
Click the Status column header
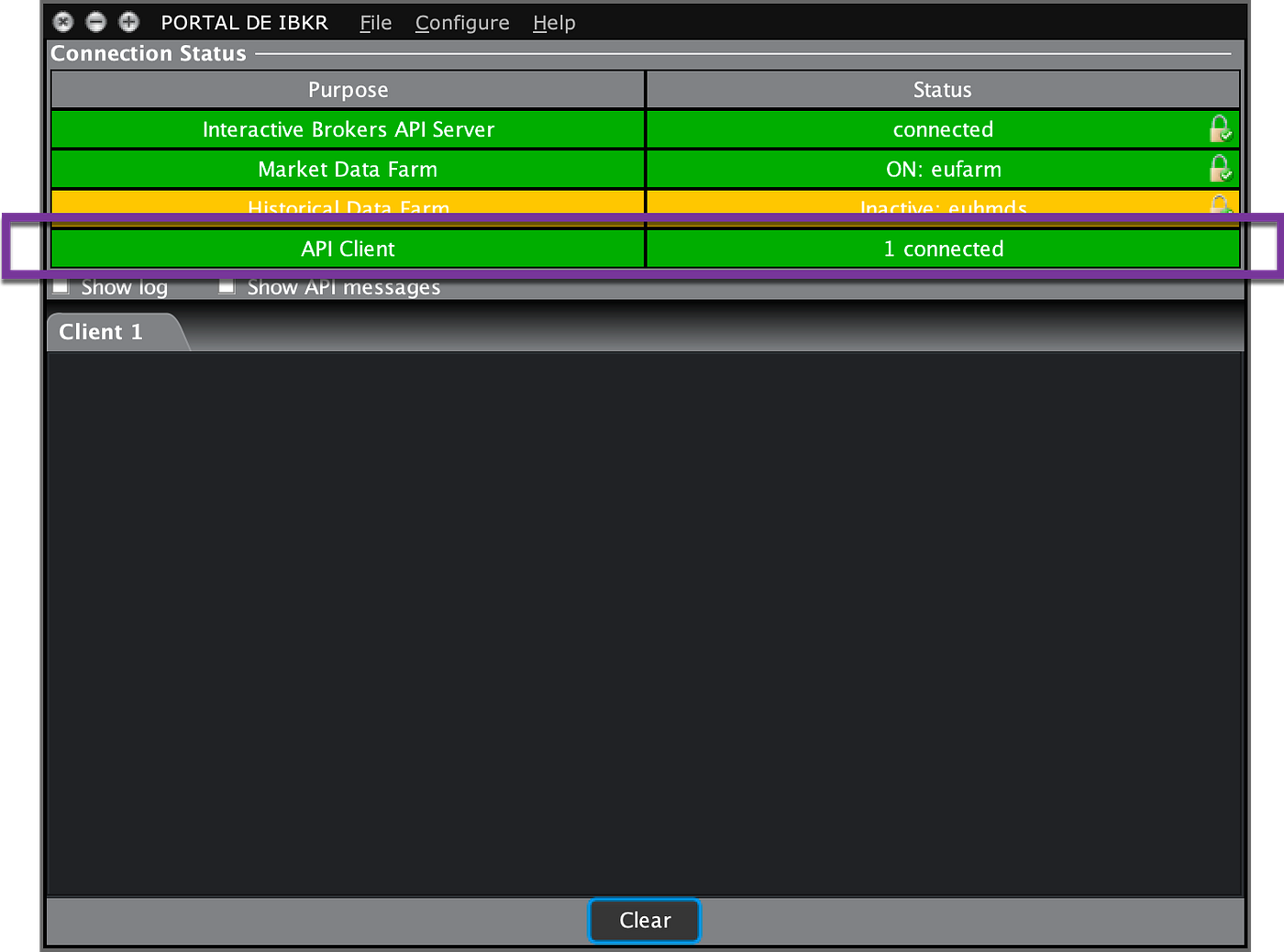pos(943,90)
